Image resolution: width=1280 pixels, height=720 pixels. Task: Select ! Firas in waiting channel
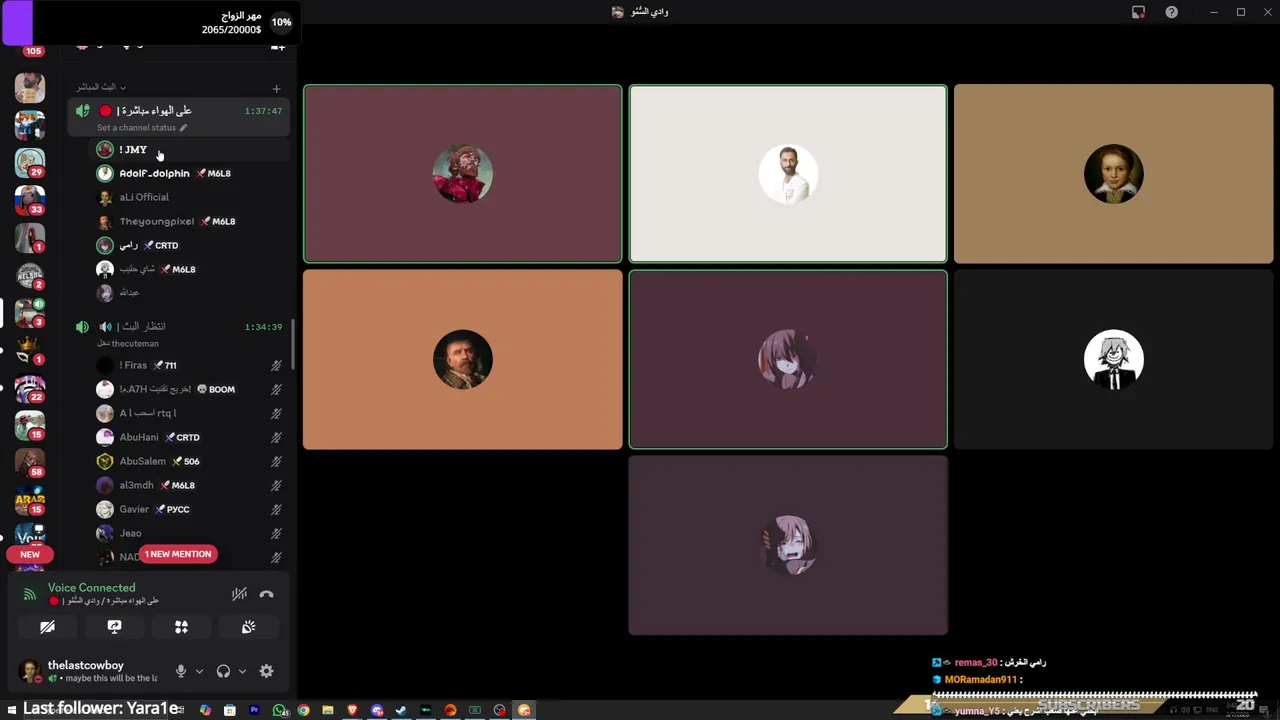(x=190, y=365)
